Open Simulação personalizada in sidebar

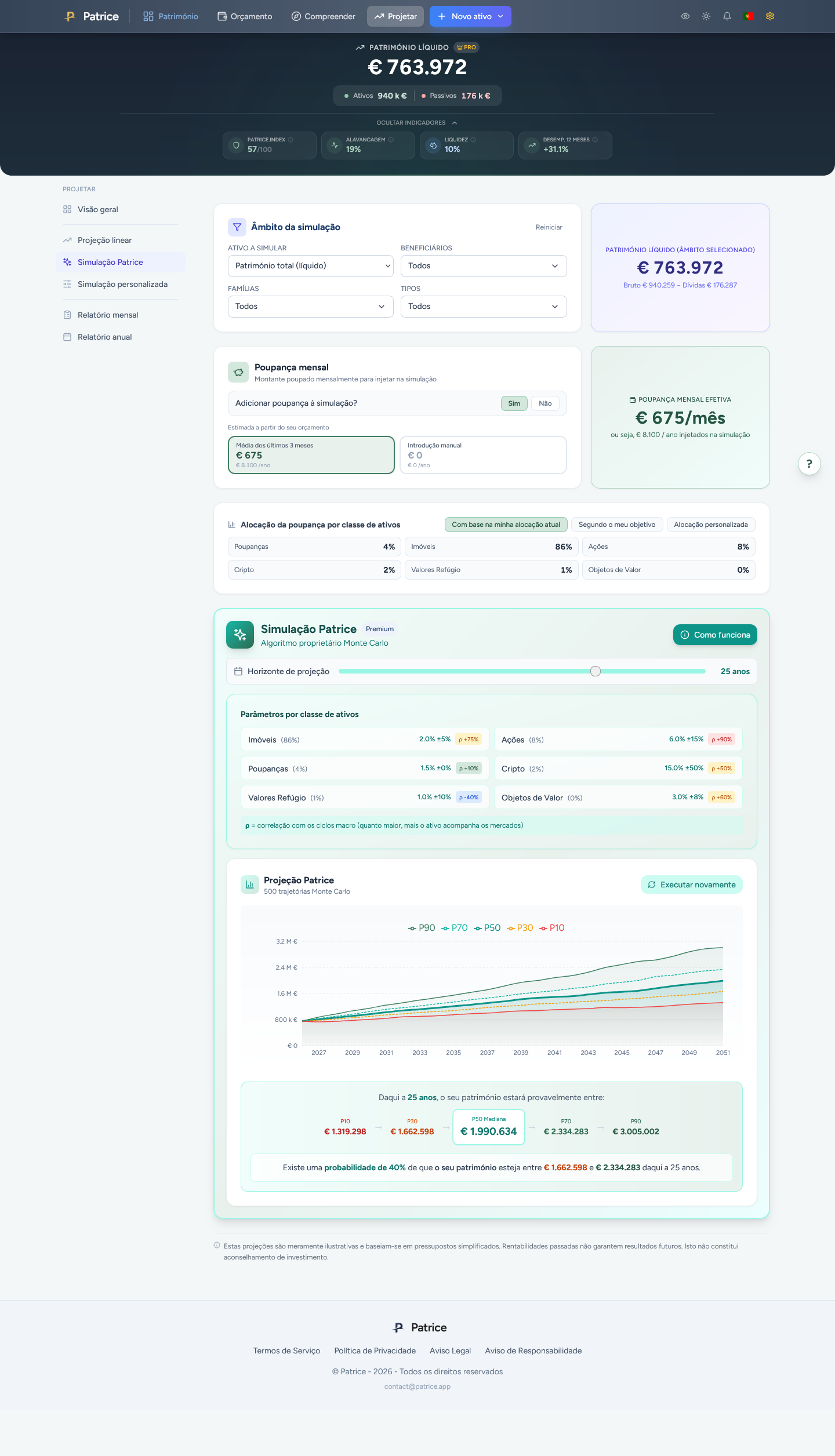click(121, 285)
